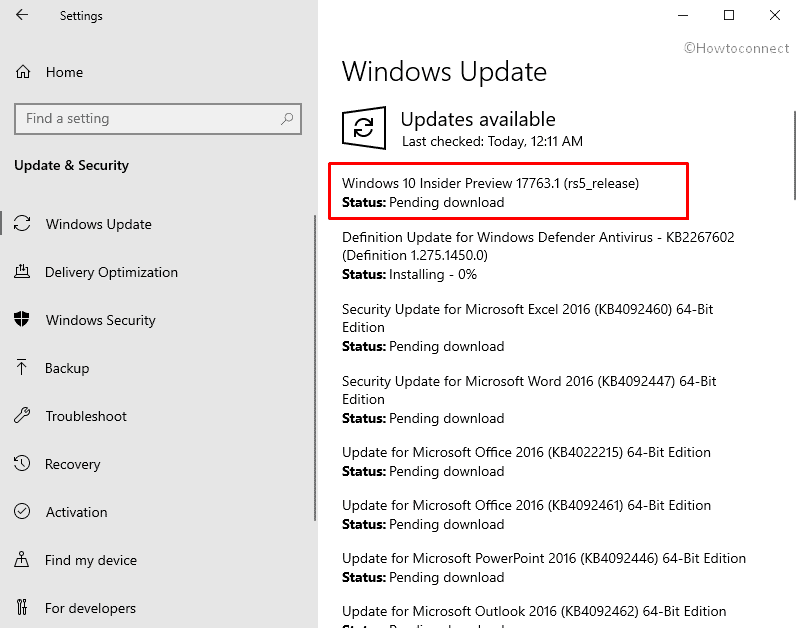
Task: Open Find my device settings
Action: tap(91, 560)
